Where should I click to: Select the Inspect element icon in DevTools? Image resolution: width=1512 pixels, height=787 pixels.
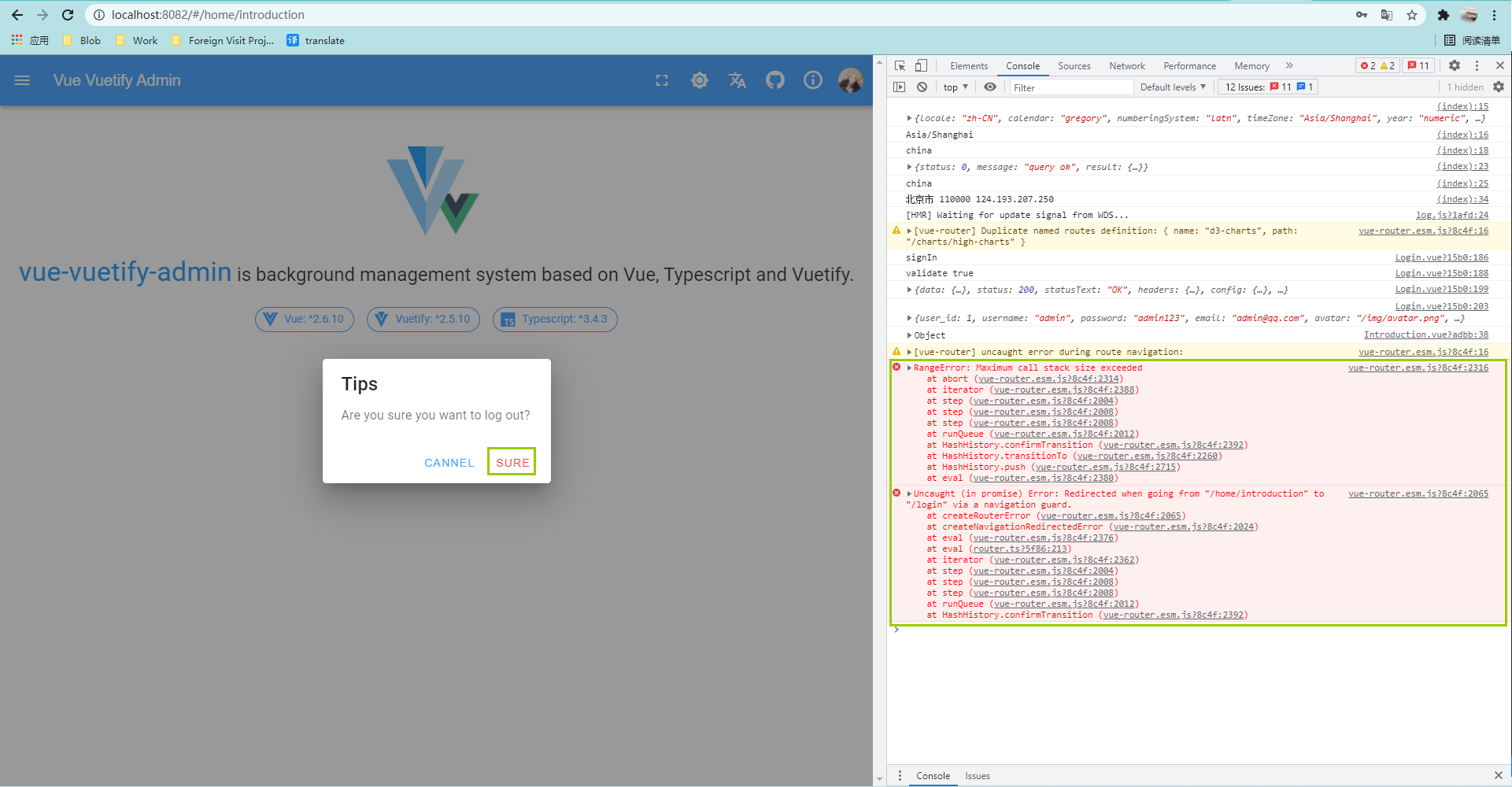click(x=899, y=65)
